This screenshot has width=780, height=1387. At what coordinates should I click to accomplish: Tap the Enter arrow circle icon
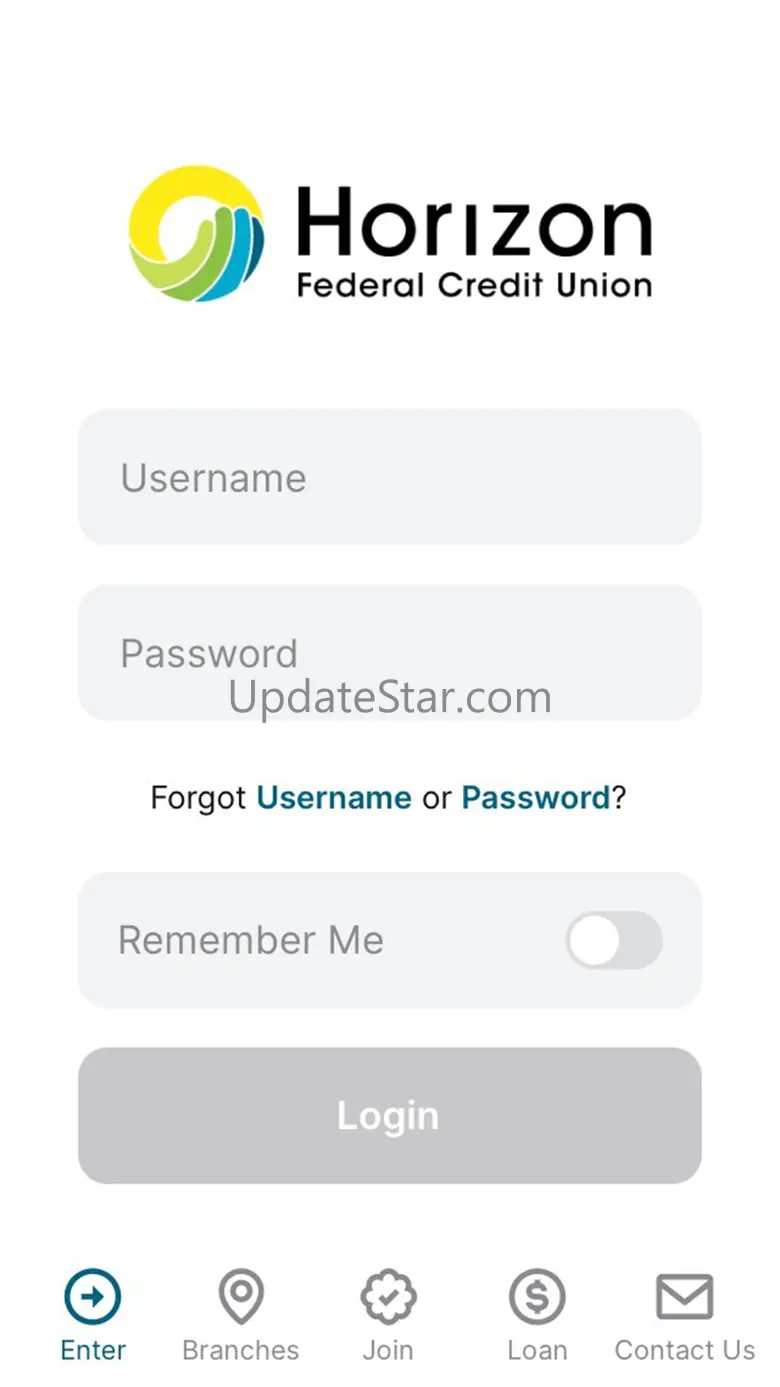(93, 1297)
